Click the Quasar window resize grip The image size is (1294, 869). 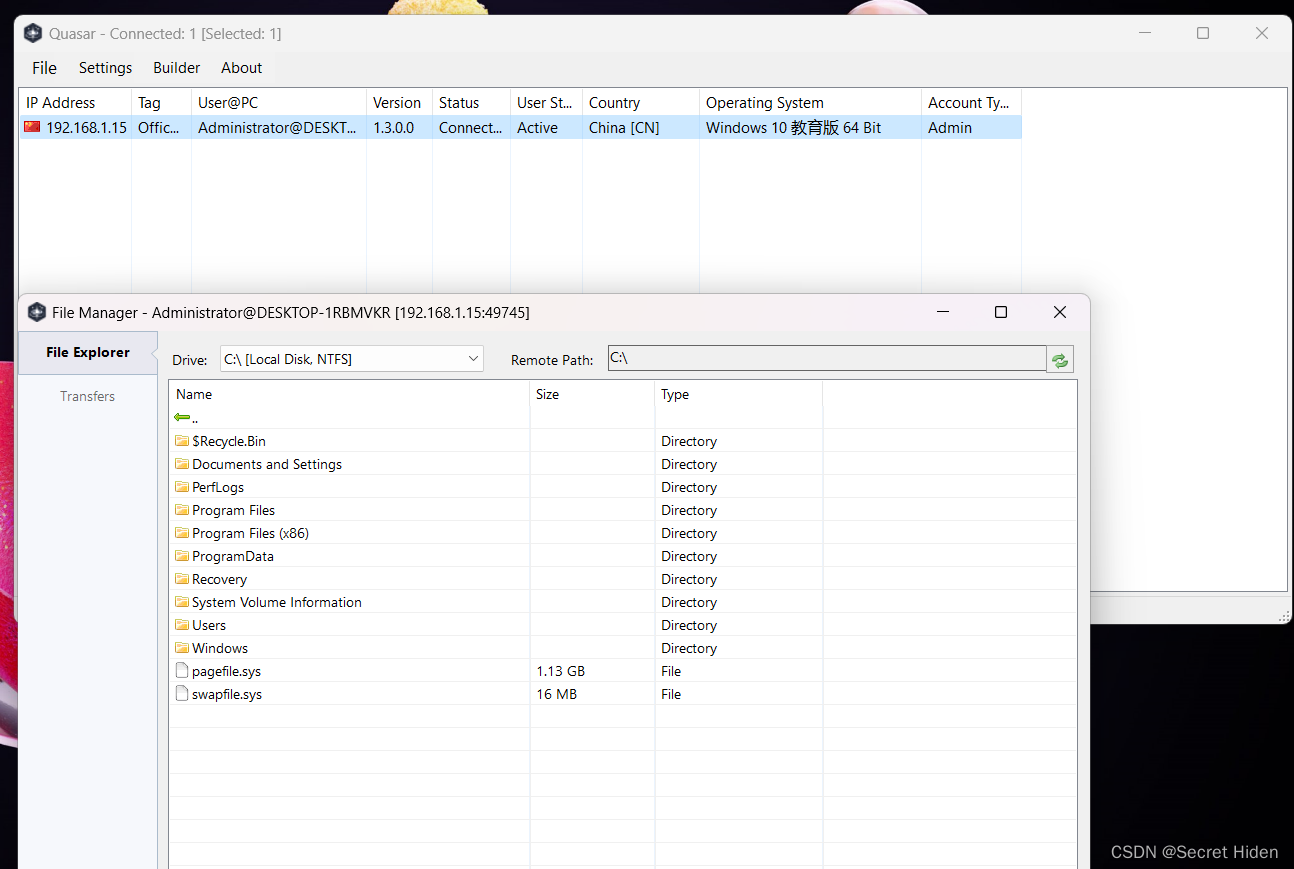1282,615
